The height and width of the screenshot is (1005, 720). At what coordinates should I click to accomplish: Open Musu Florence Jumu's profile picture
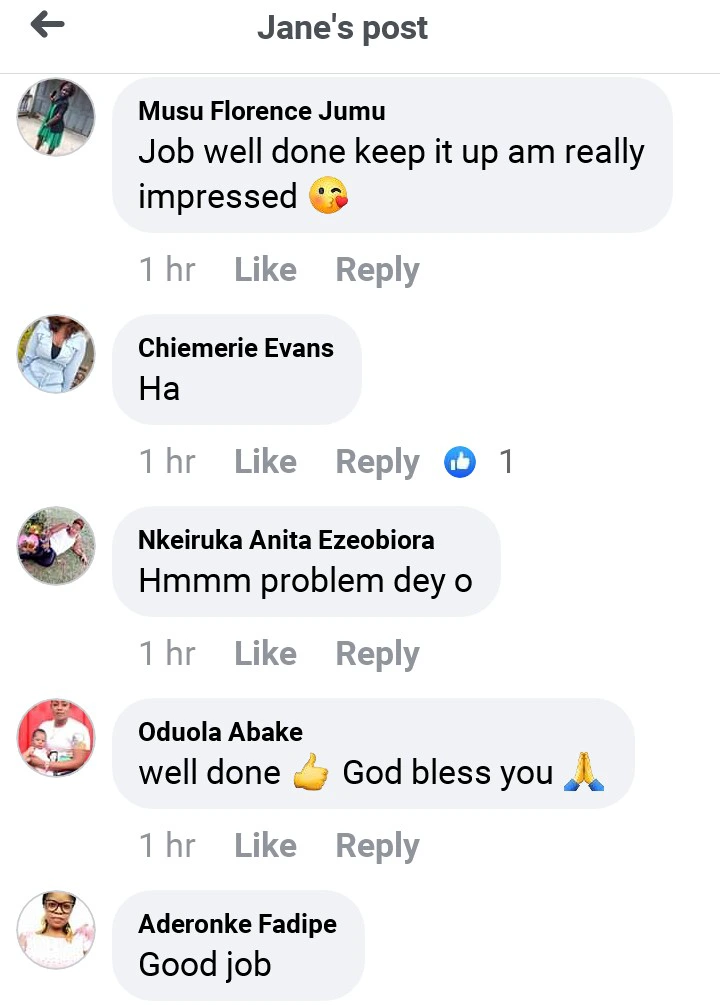coord(57,116)
